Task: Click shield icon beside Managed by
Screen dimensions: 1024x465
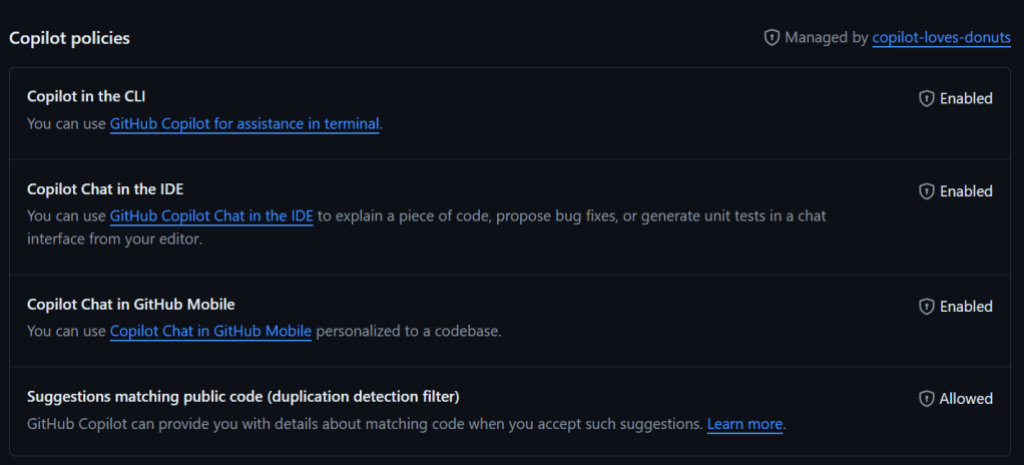Action: click(771, 38)
